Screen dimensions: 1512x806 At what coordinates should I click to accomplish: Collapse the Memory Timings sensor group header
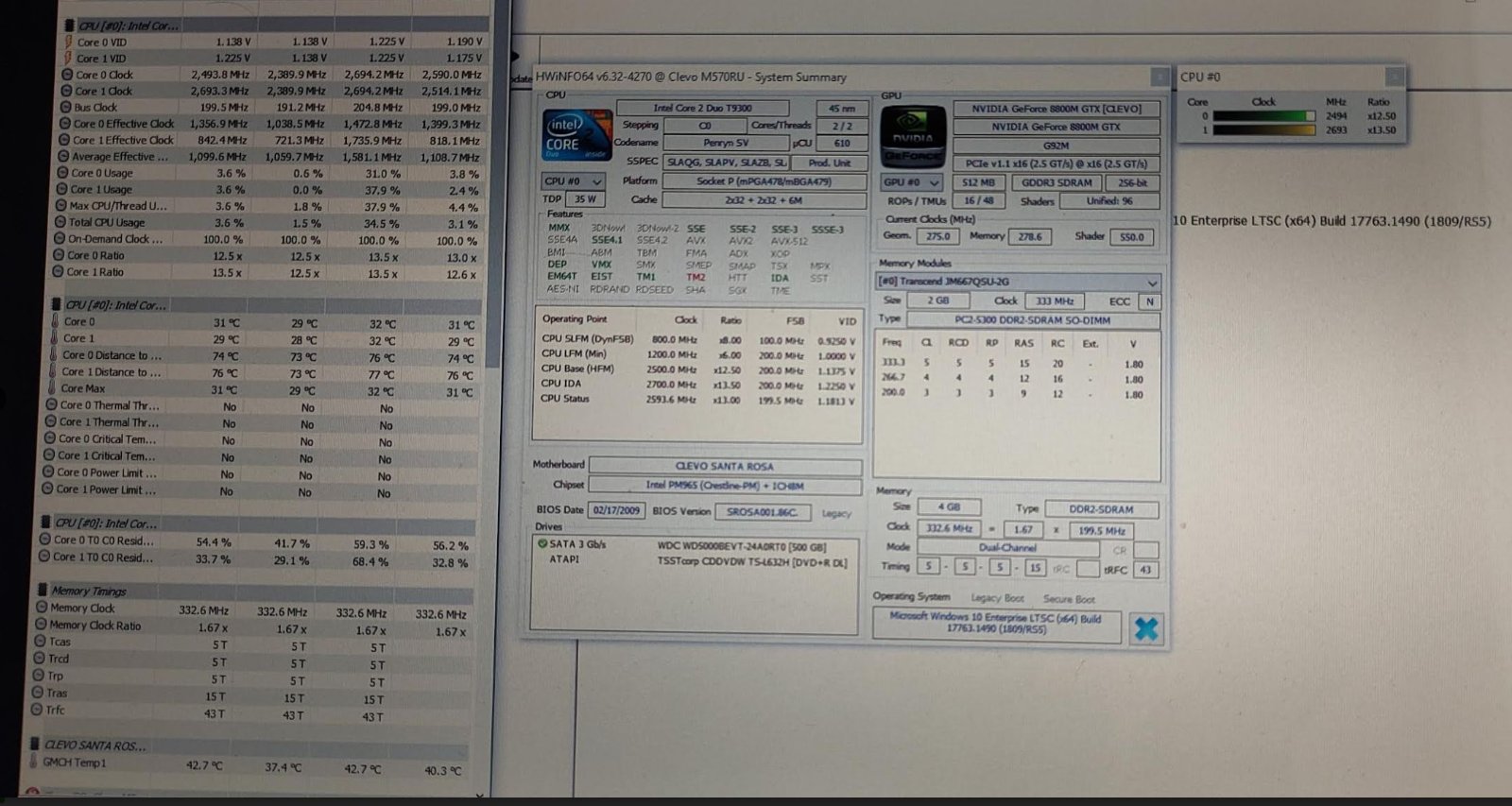(x=255, y=591)
